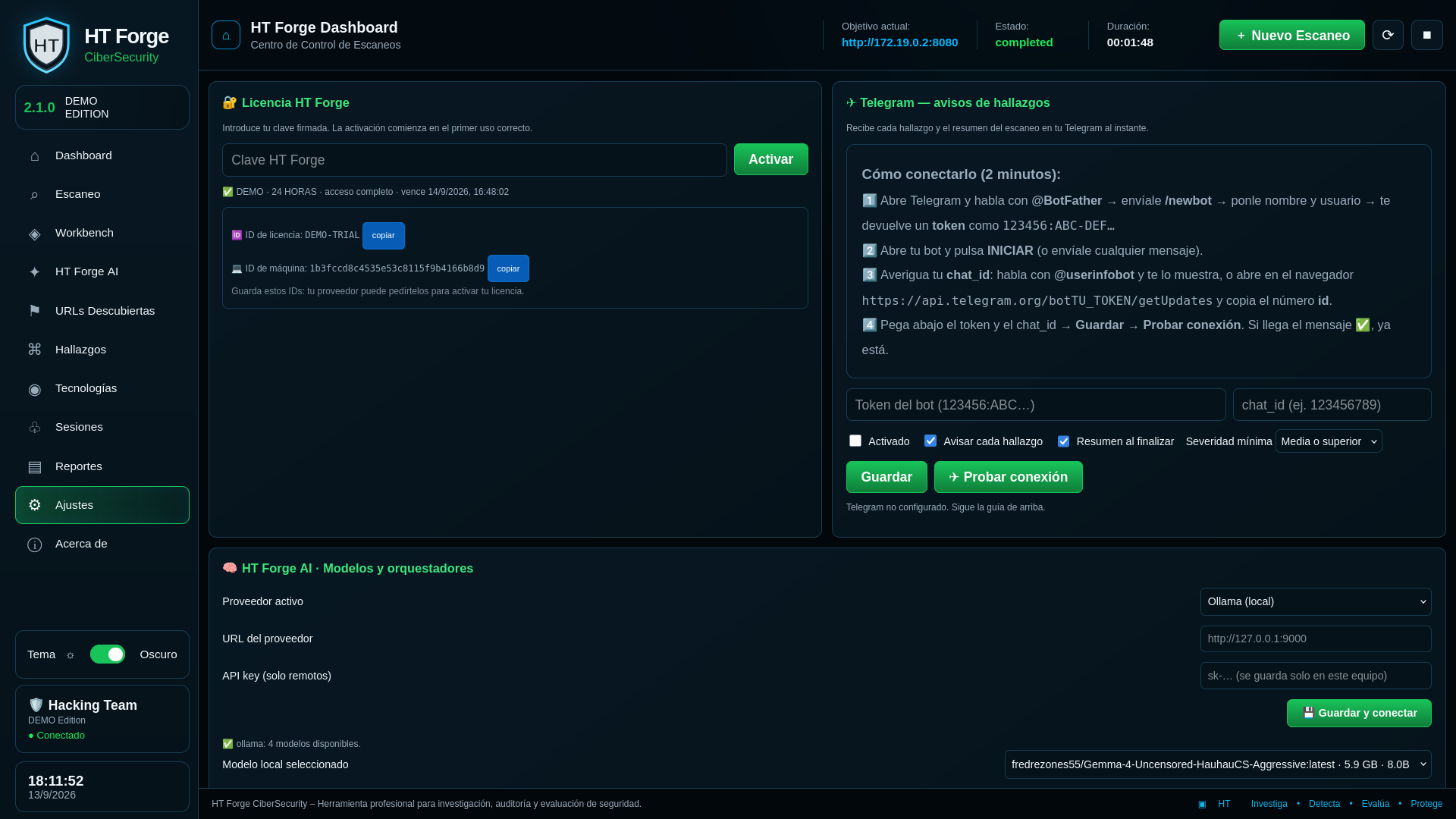Click Evalúa in the footer

[x=1376, y=804]
